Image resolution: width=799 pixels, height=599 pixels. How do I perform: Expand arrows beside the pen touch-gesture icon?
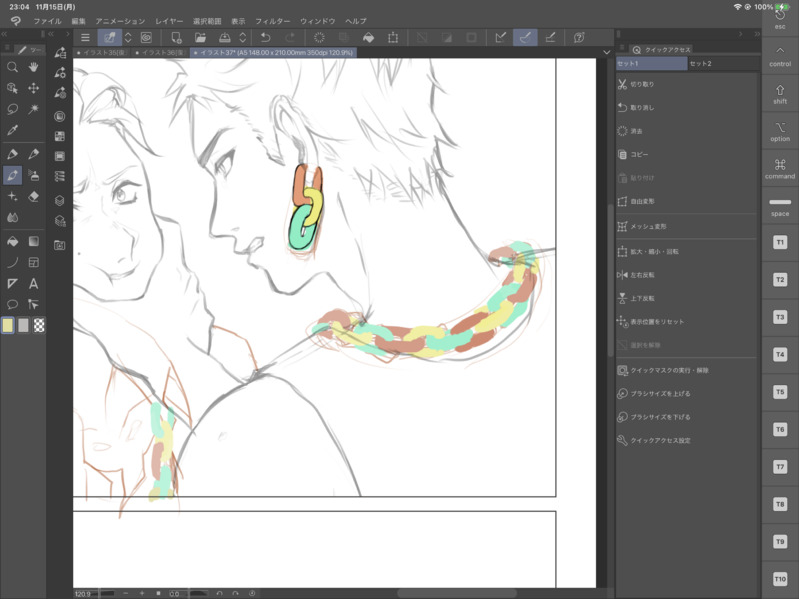[128, 38]
